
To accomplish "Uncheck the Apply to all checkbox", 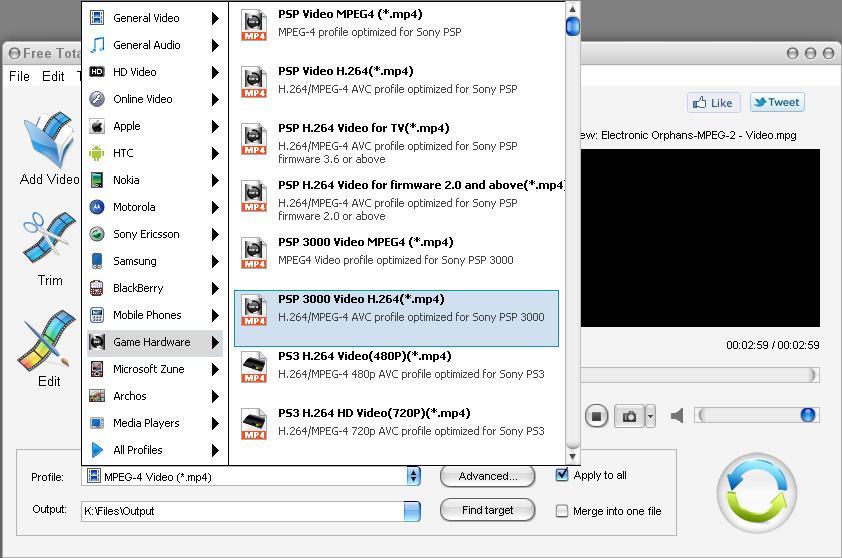I will click(x=562, y=475).
